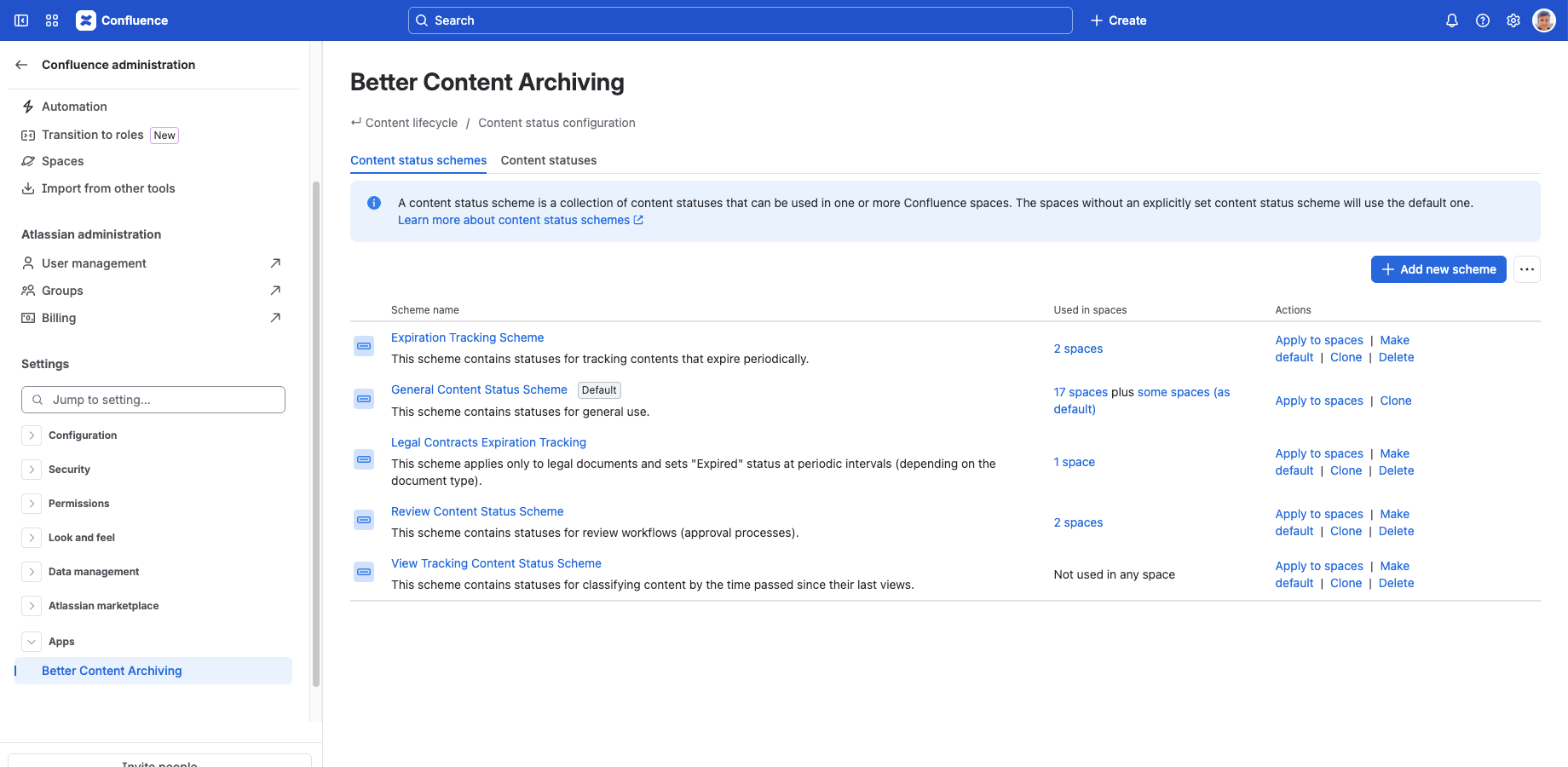Click the sidebar vertical scrollbar
This screenshot has height=767, width=1568.
coord(316,434)
